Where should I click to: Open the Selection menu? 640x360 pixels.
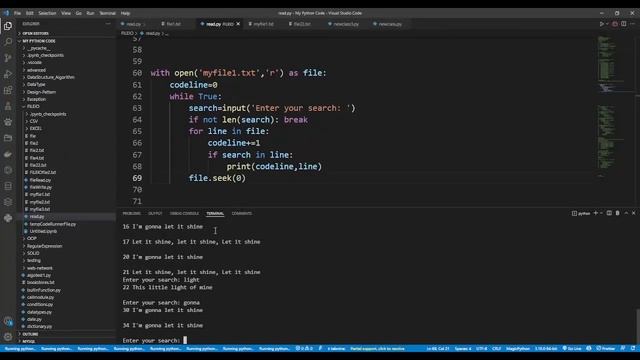pos(47,13)
